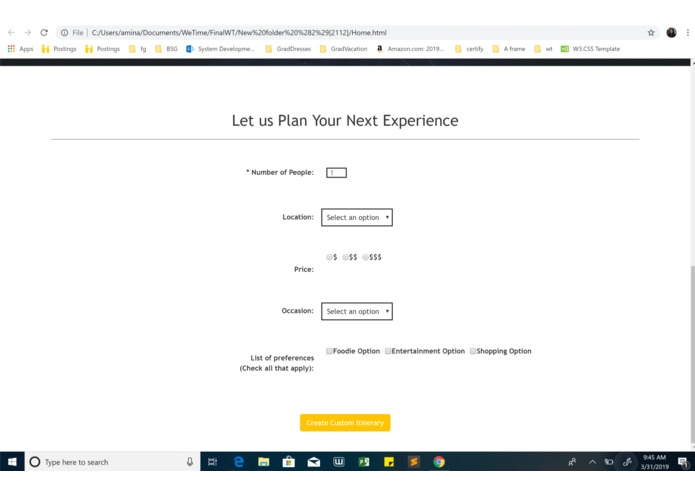Open Microsoft Store from the taskbar
This screenshot has height=494, width=695.
pyautogui.click(x=289, y=462)
